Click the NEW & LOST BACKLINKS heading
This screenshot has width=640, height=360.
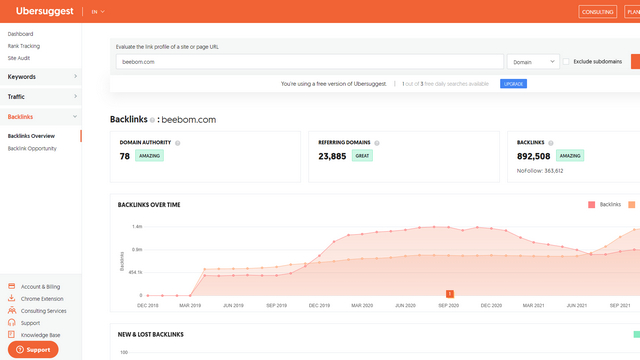tap(151, 334)
